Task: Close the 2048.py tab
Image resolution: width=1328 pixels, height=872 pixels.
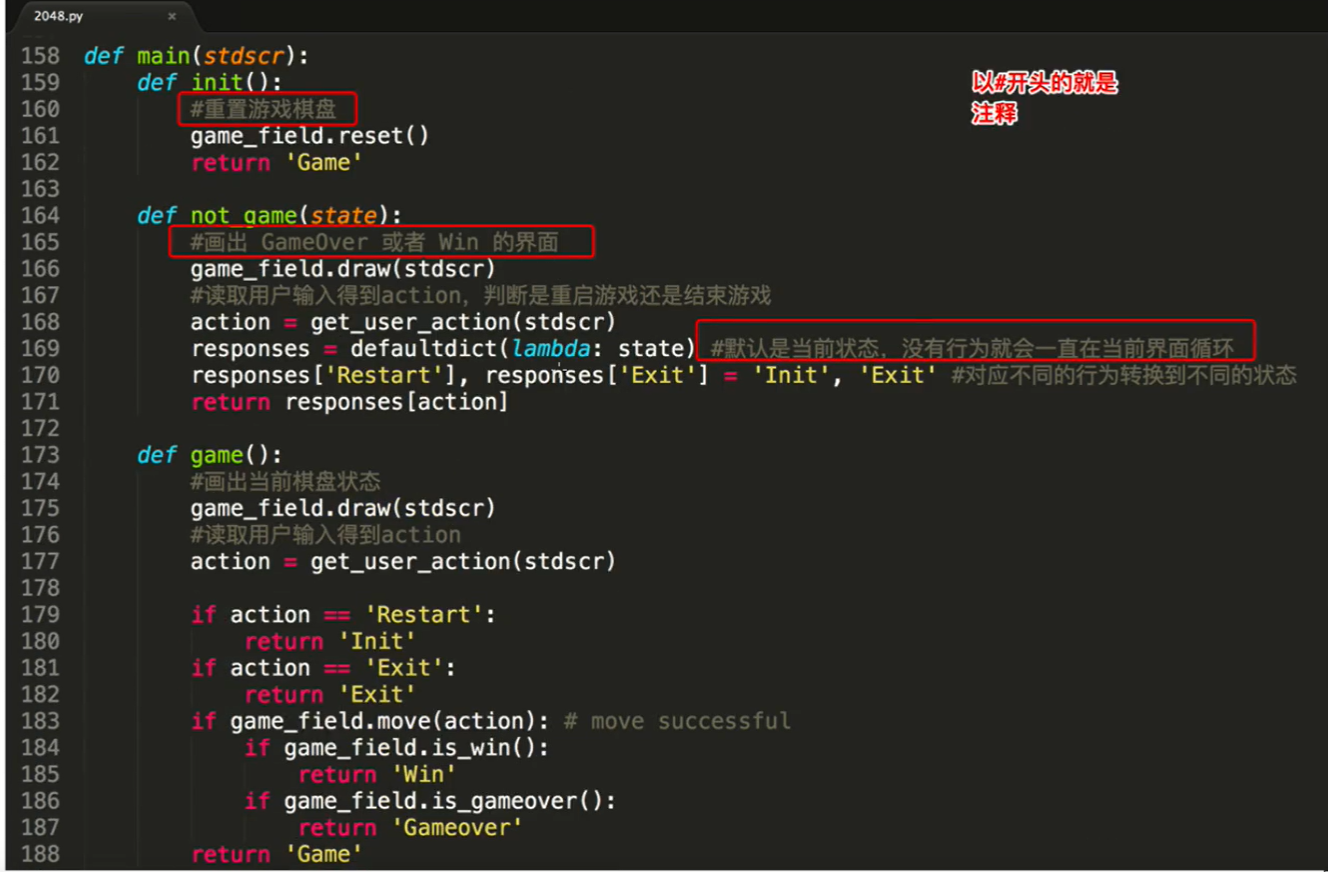Action: pyautogui.click(x=172, y=16)
